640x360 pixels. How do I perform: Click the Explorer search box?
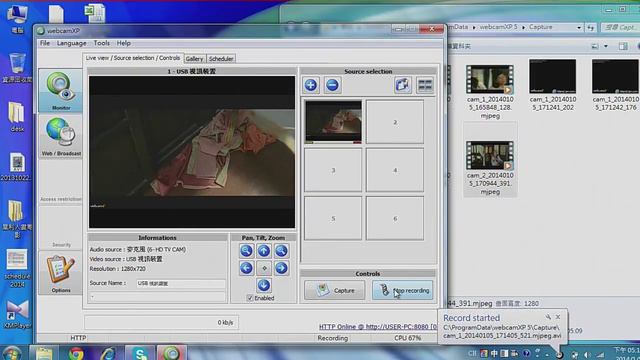[x=620, y=27]
